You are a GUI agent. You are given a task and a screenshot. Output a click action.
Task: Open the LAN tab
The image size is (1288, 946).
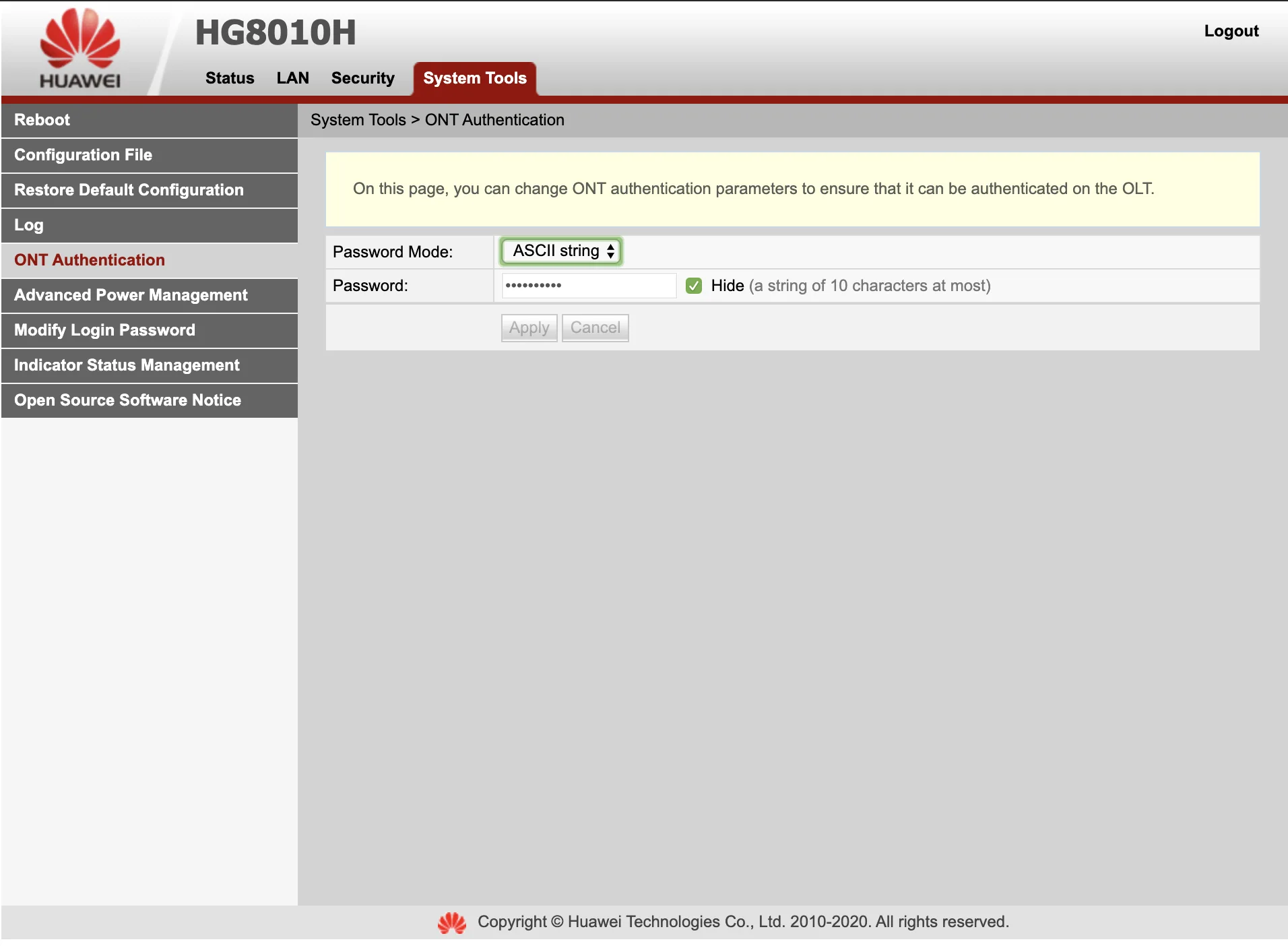[x=292, y=78]
